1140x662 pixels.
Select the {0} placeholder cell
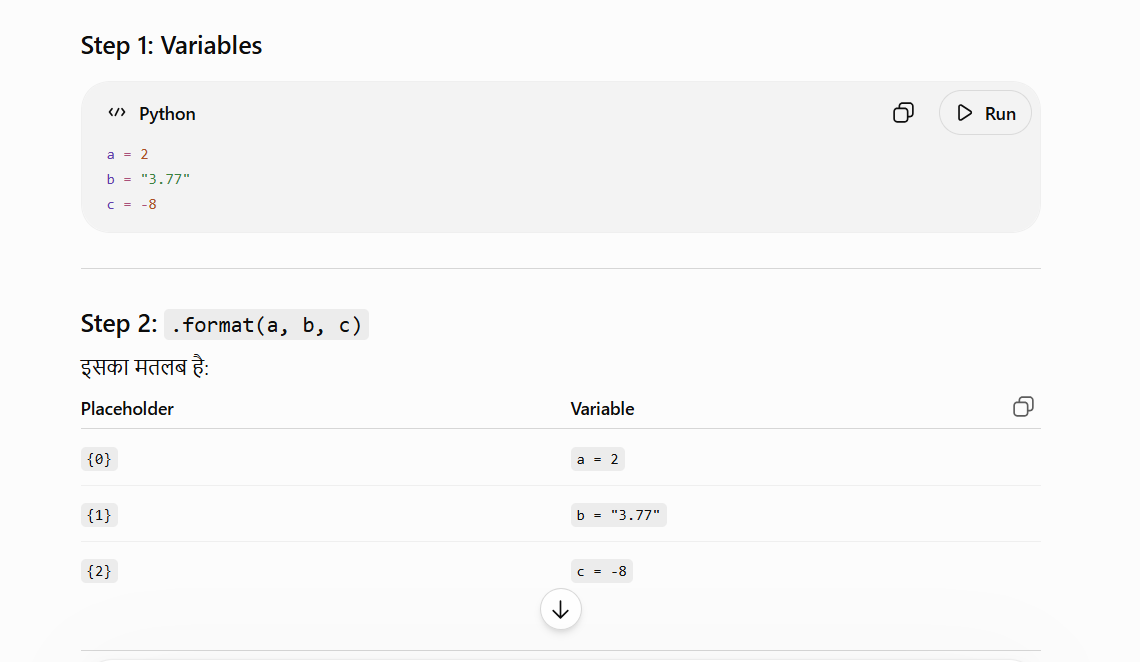click(99, 459)
